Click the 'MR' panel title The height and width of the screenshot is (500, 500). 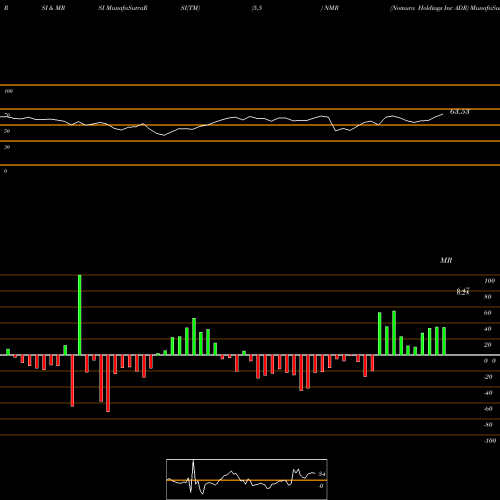click(446, 260)
